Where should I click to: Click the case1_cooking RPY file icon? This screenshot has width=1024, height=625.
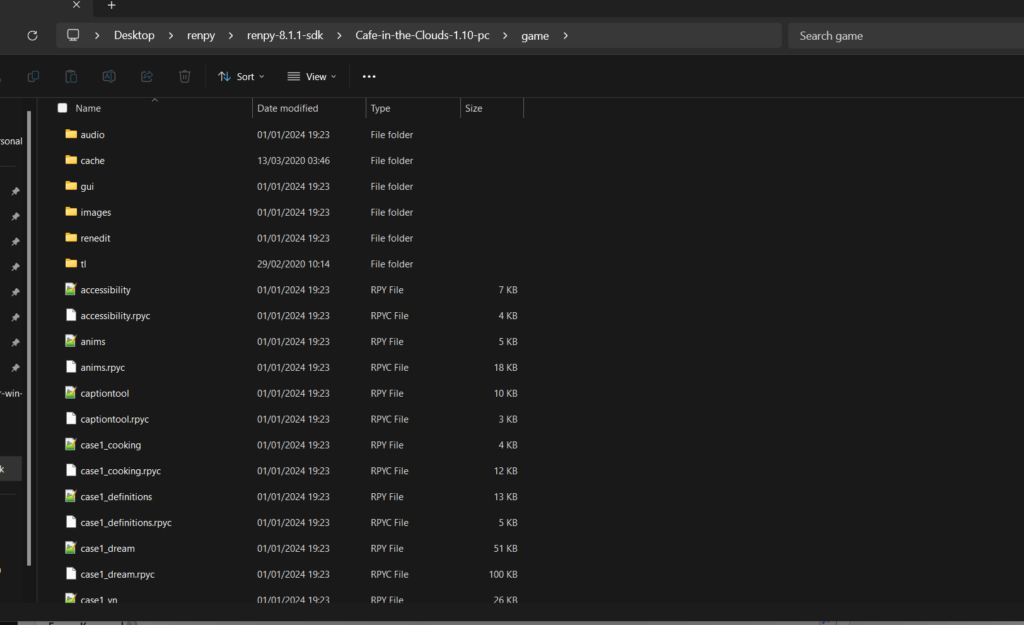[x=71, y=444]
